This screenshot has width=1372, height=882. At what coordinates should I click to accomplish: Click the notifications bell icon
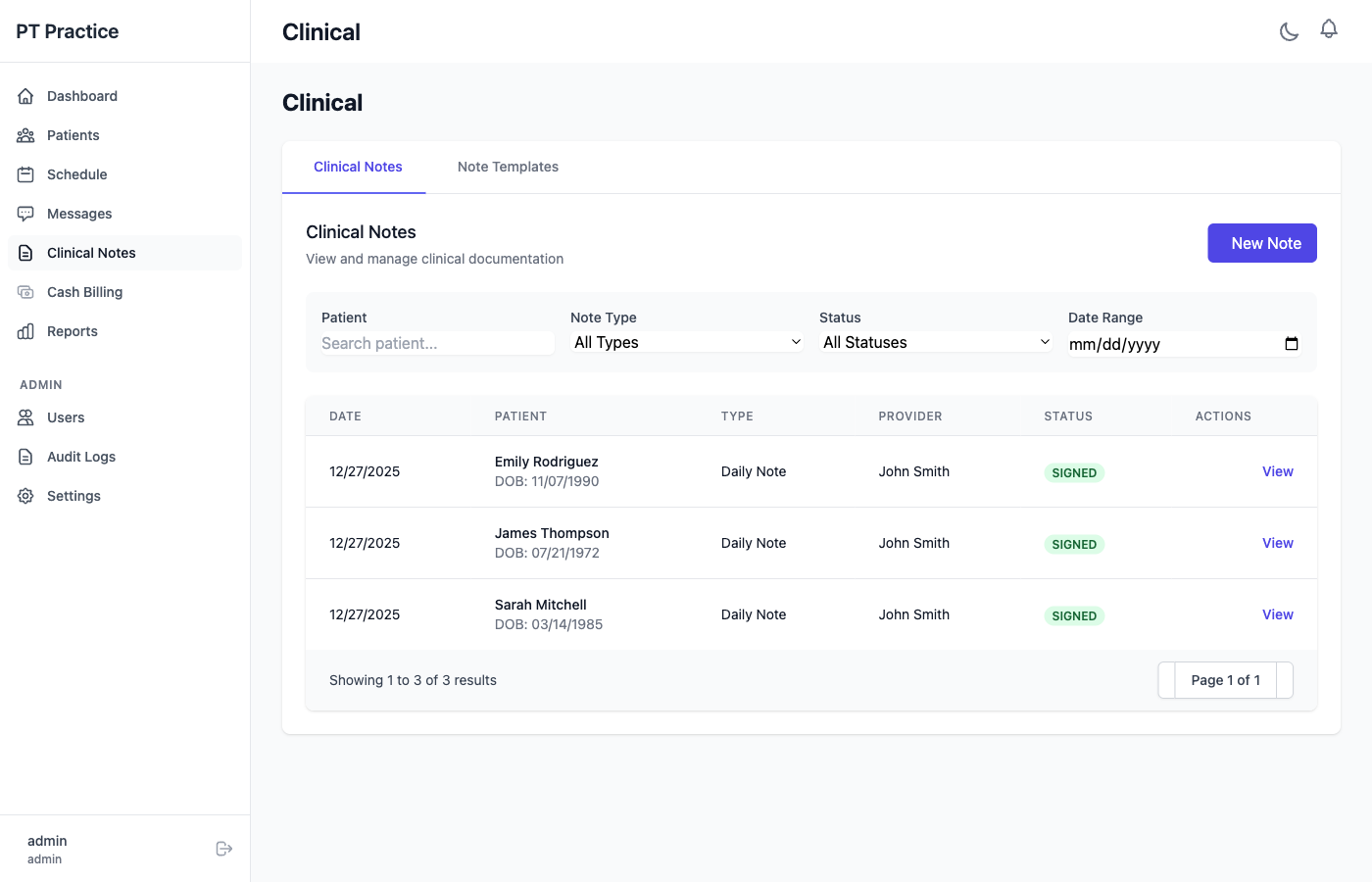(x=1329, y=29)
